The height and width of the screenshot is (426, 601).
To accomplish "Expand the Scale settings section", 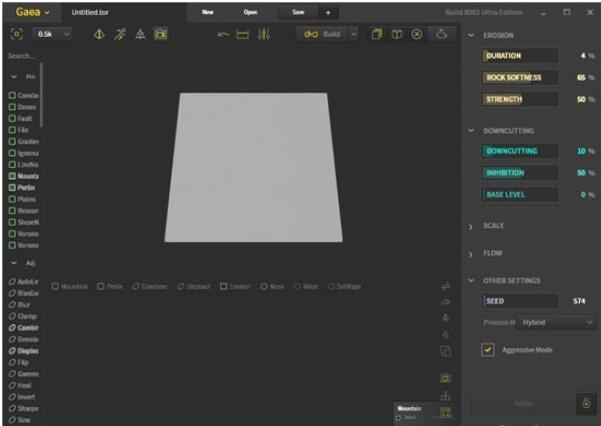I will pyautogui.click(x=493, y=226).
